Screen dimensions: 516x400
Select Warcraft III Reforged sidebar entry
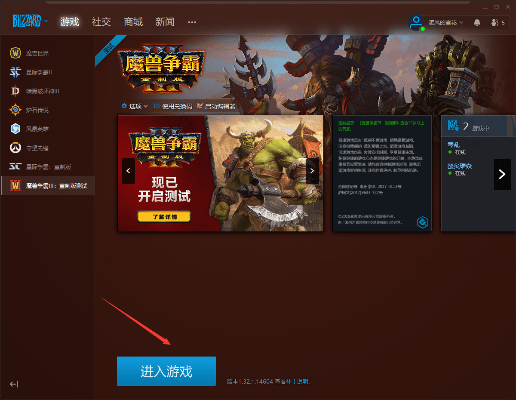tap(48, 185)
